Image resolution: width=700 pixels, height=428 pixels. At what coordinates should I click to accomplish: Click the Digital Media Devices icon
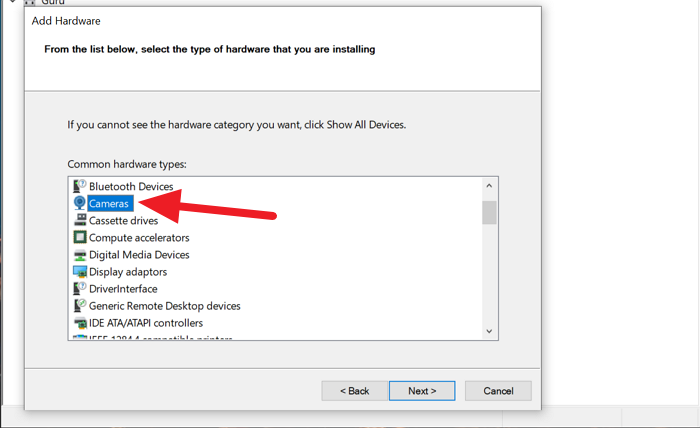click(x=80, y=254)
